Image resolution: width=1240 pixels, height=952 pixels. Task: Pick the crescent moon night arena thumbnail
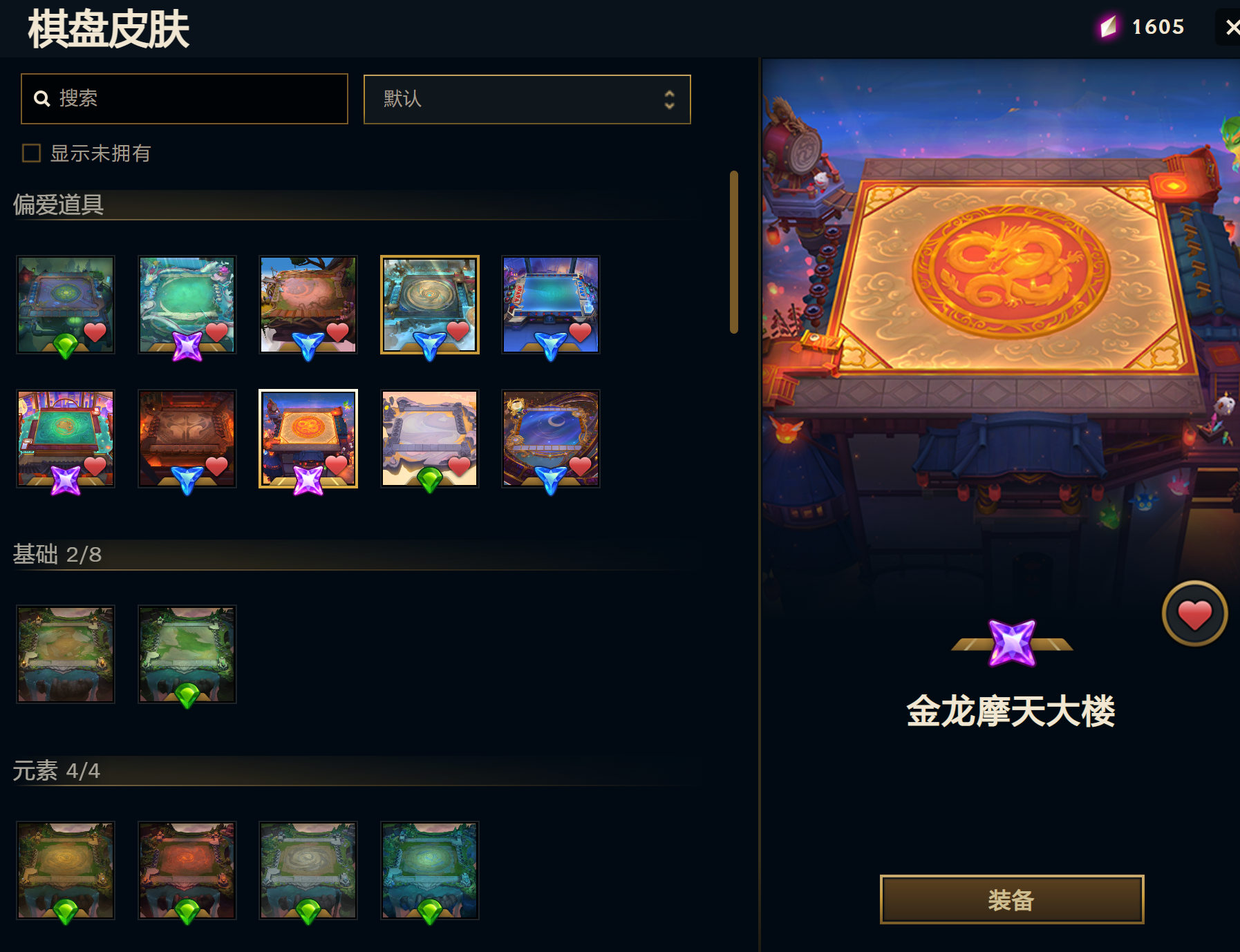(551, 439)
